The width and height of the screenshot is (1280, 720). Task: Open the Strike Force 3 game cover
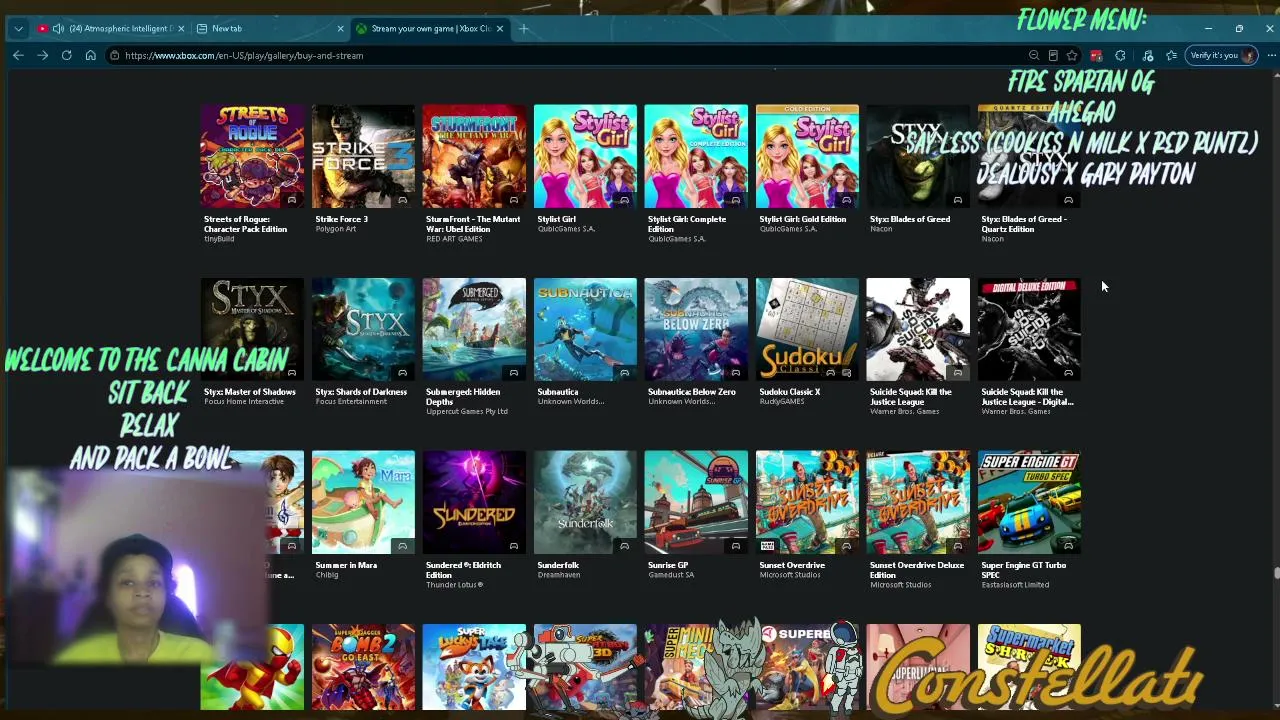(363, 157)
